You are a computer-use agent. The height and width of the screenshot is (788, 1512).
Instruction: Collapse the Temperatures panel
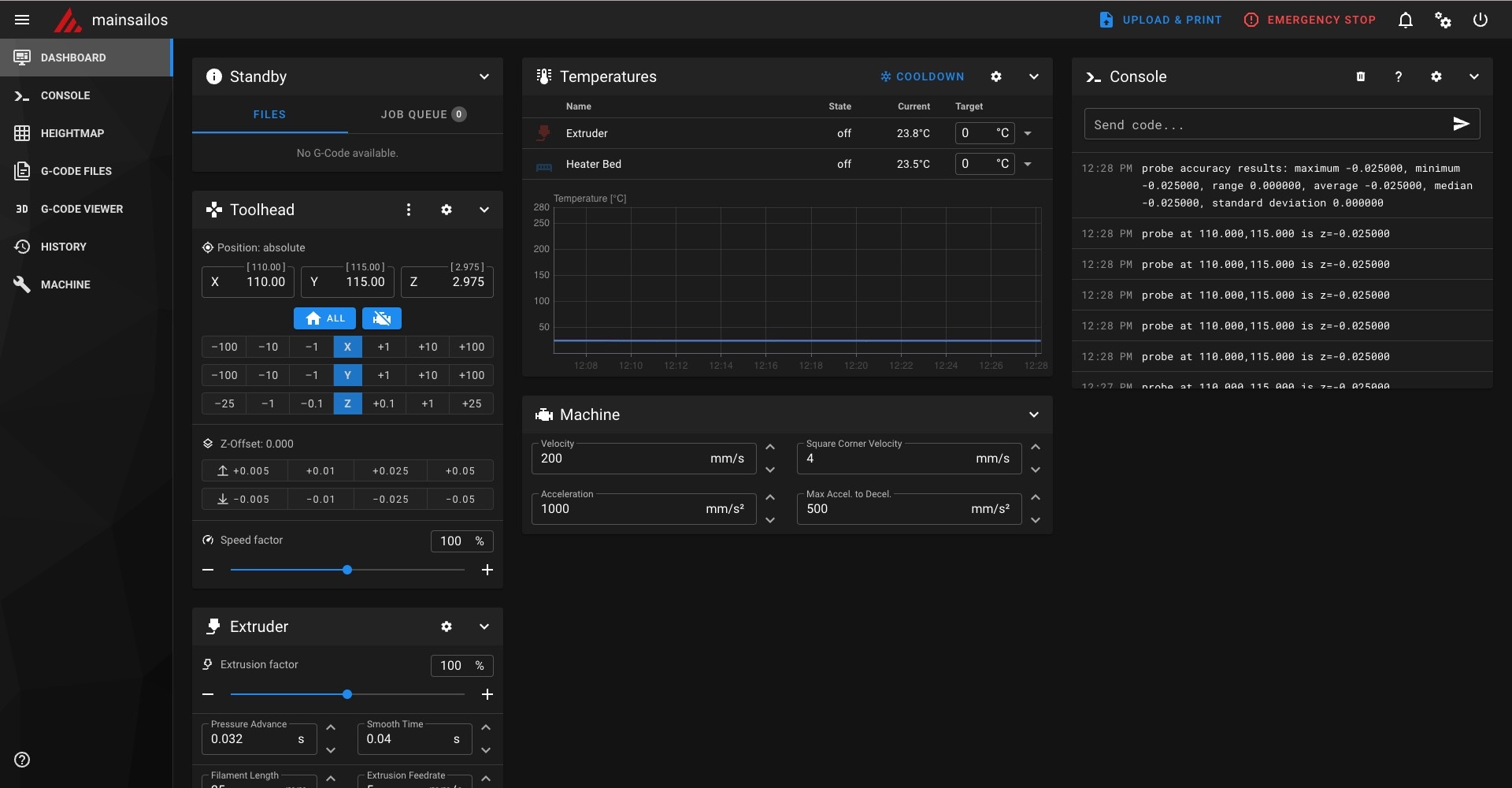tap(1034, 76)
